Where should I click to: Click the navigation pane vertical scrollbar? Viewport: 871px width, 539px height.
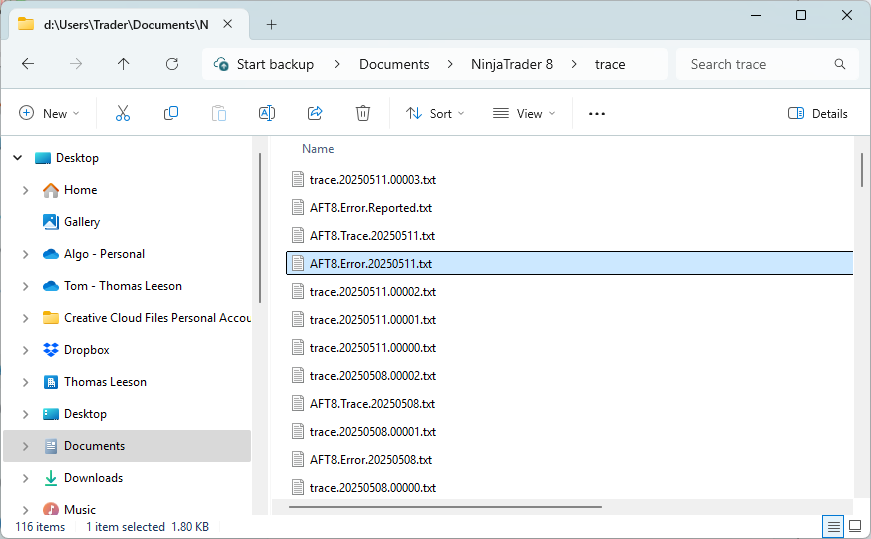coord(259,228)
